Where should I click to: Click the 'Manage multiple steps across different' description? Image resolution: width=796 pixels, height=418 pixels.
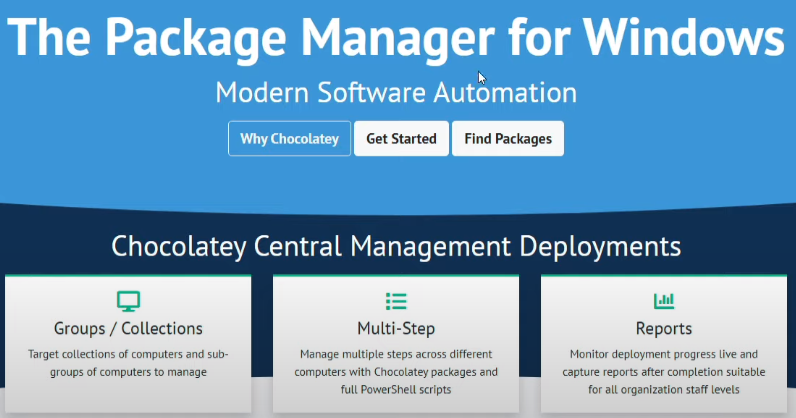point(396,372)
